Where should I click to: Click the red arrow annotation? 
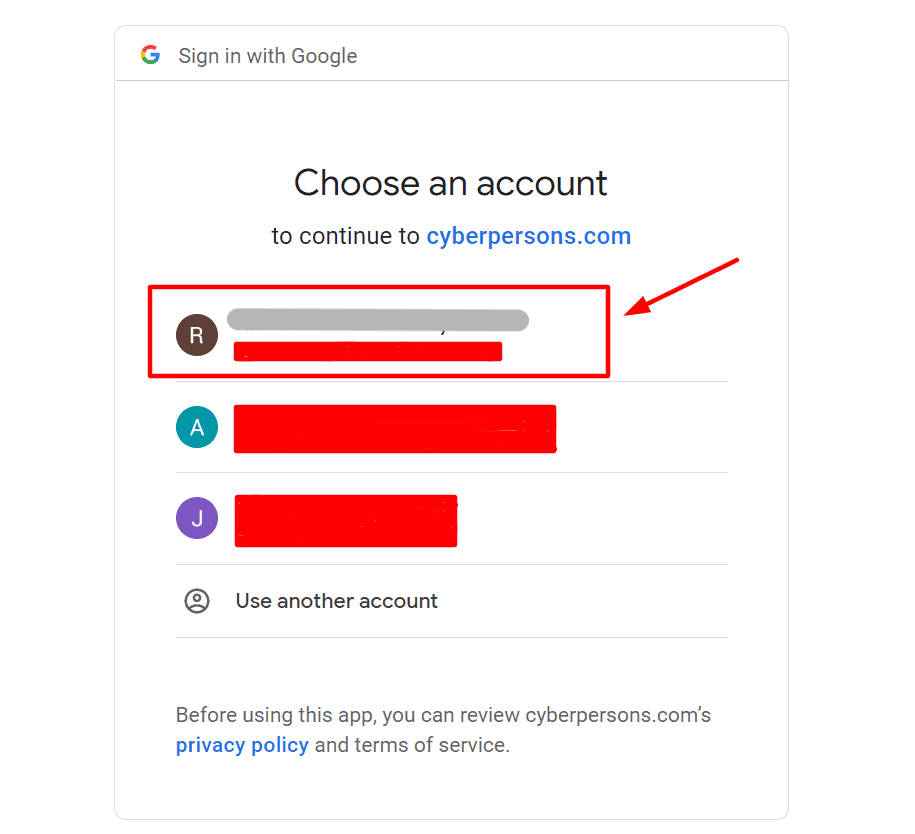tap(681, 287)
